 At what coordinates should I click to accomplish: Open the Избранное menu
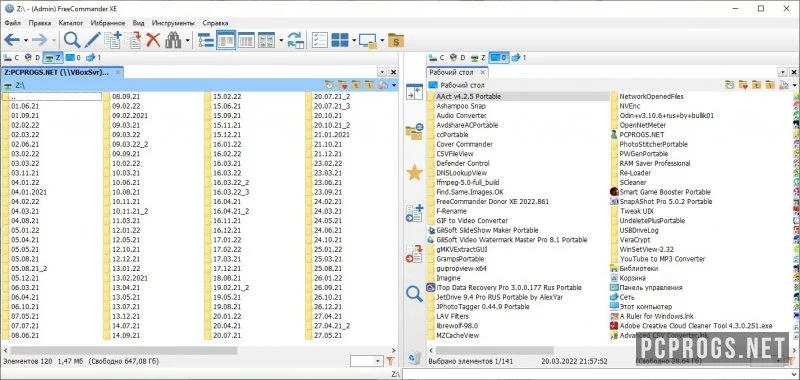[x=108, y=23]
